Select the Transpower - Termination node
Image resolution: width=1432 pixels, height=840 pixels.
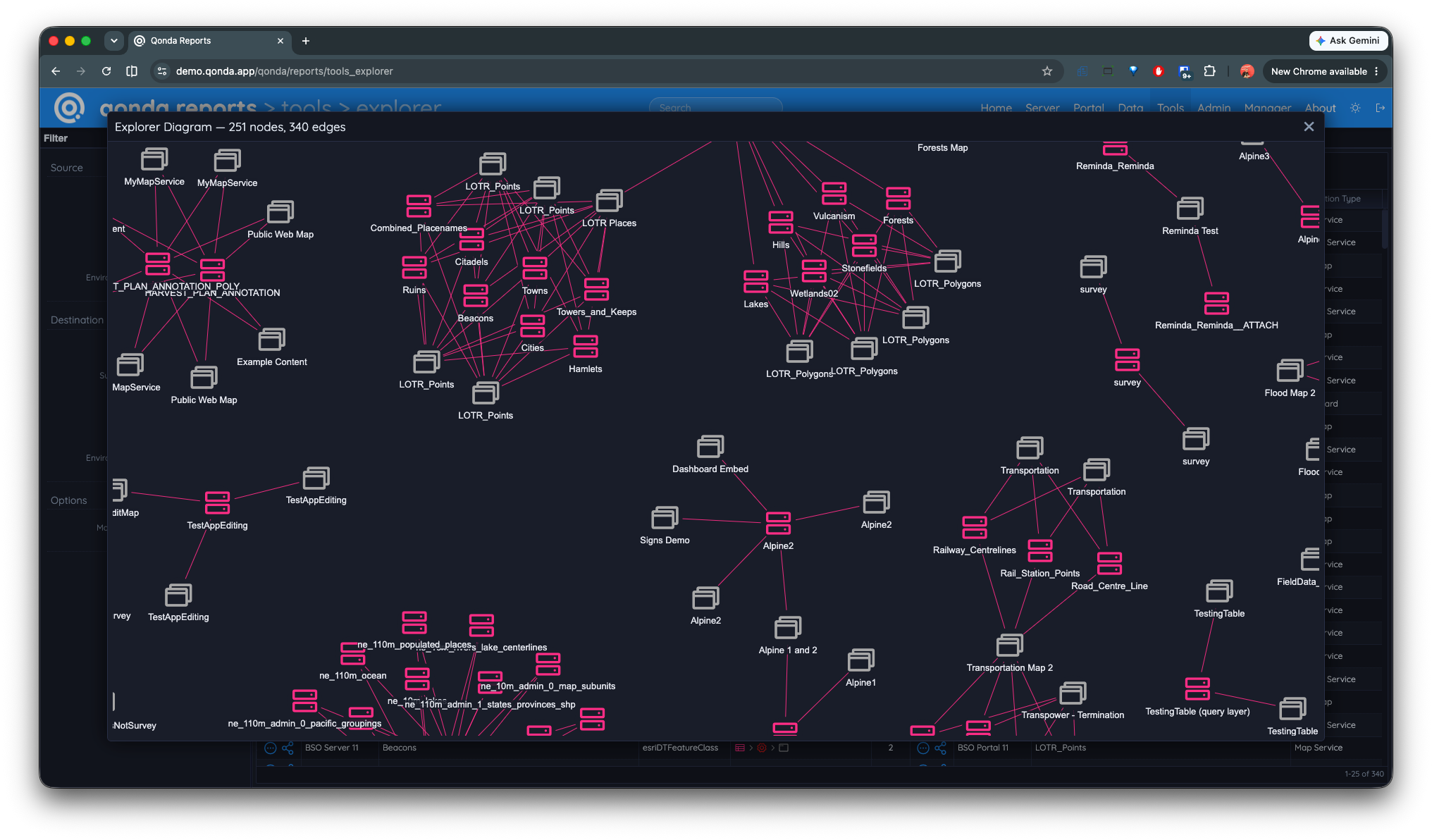coord(1073,693)
